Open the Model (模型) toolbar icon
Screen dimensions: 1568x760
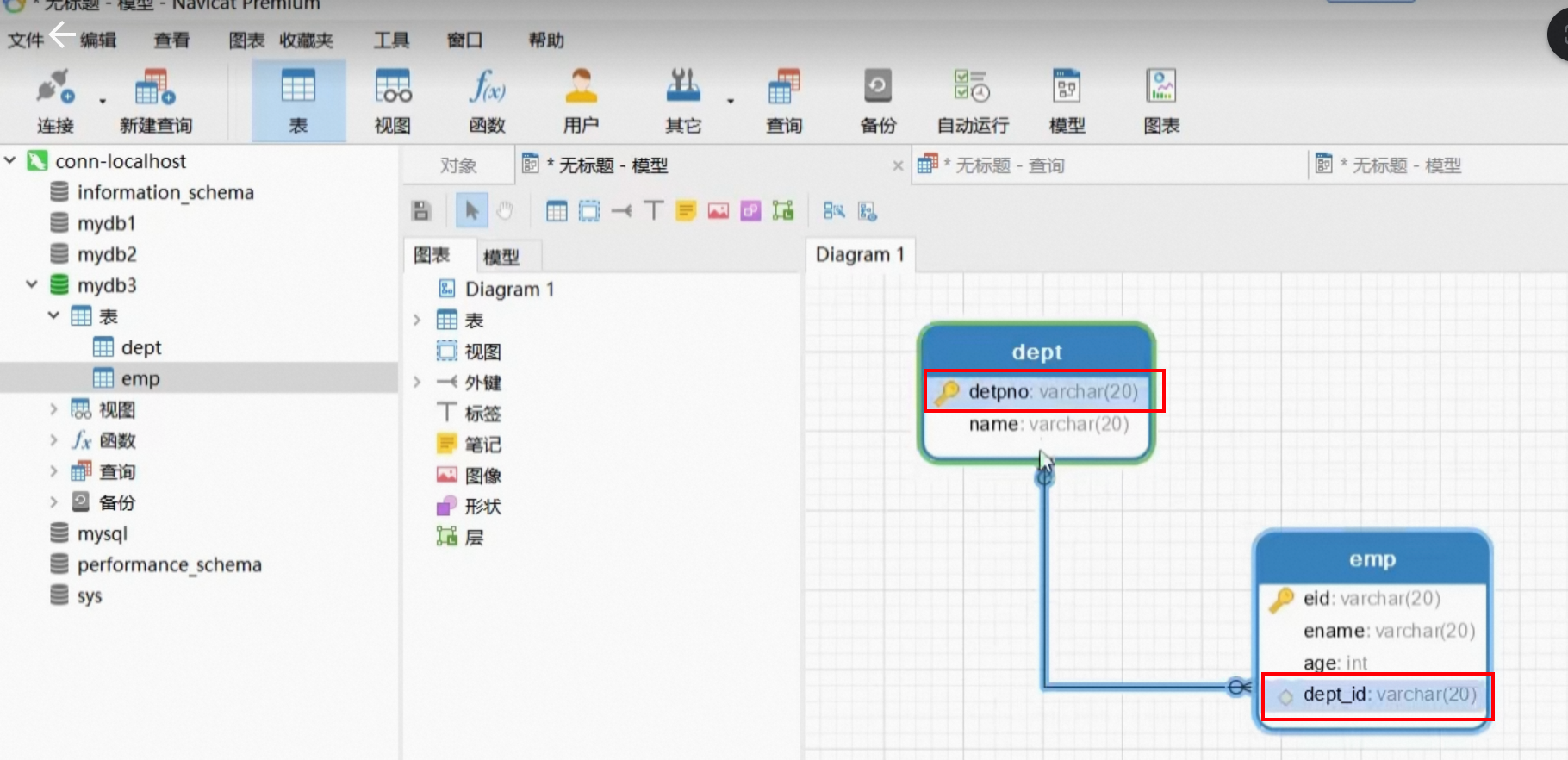click(1067, 101)
